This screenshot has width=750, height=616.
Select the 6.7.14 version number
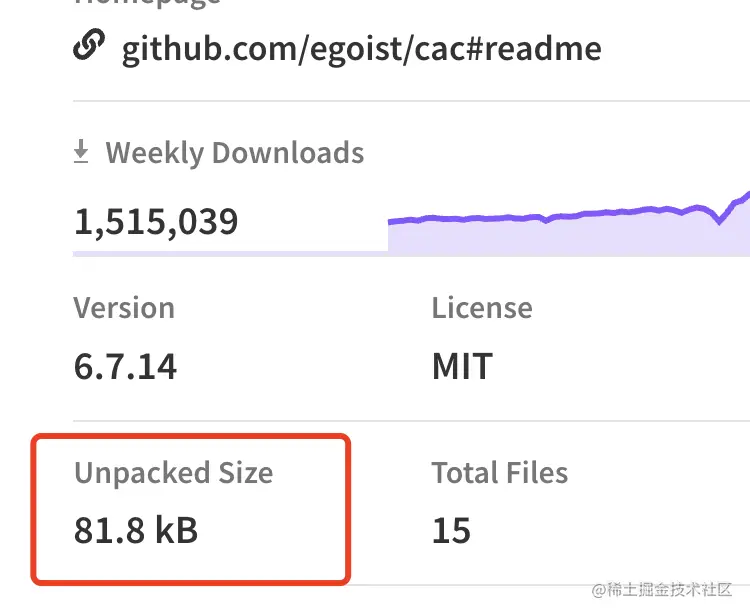(126, 366)
